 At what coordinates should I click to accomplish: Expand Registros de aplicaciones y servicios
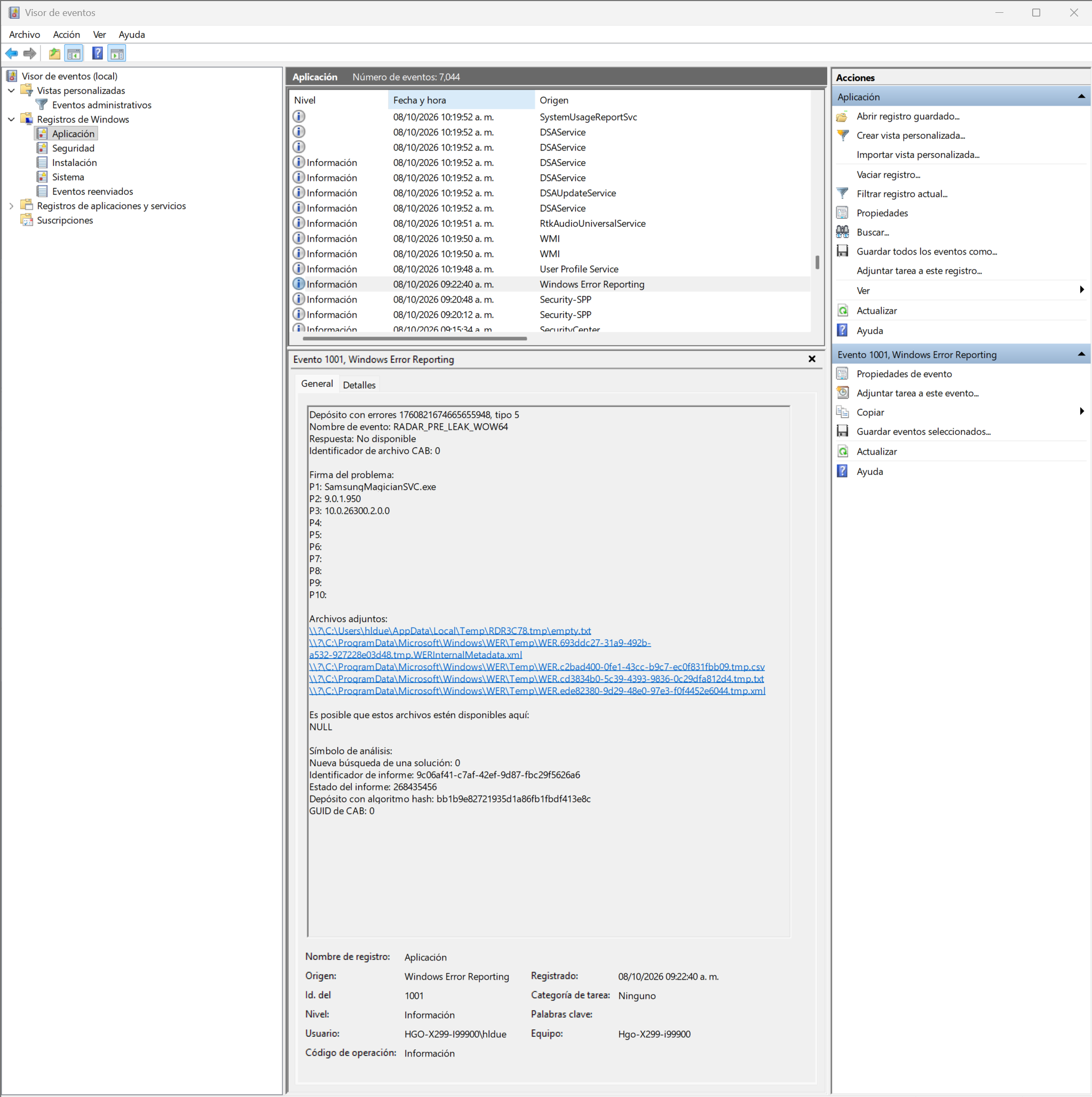coord(11,205)
